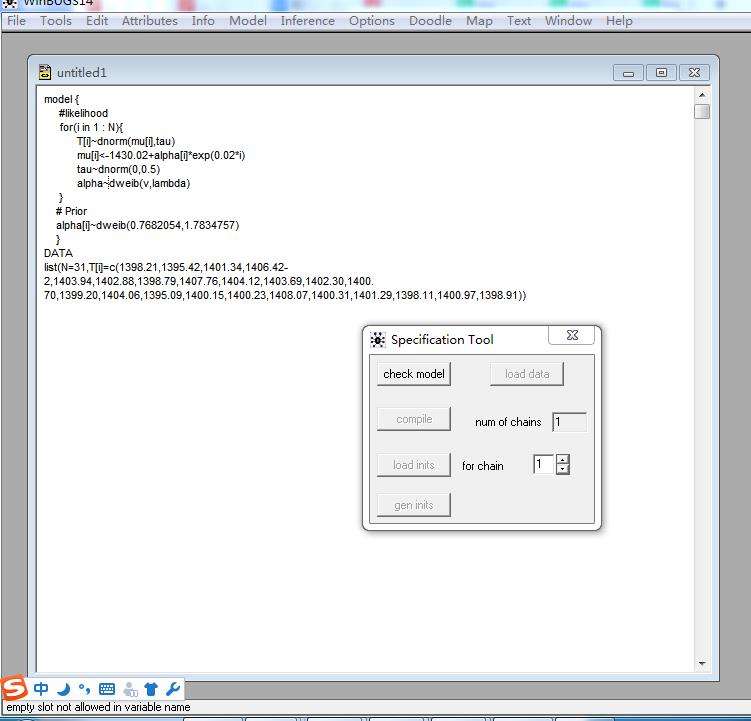Click the load data button
This screenshot has width=751, height=721.
527,374
